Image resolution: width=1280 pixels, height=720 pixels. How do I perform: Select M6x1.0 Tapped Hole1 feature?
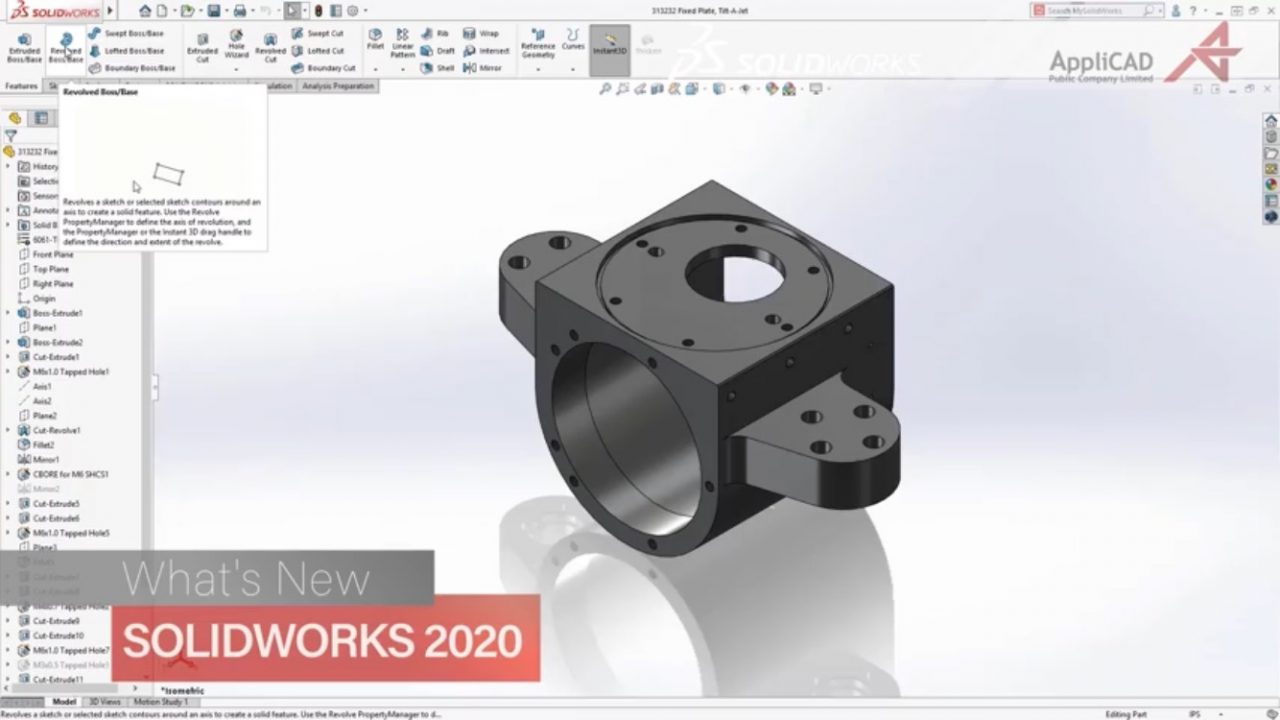pos(63,372)
